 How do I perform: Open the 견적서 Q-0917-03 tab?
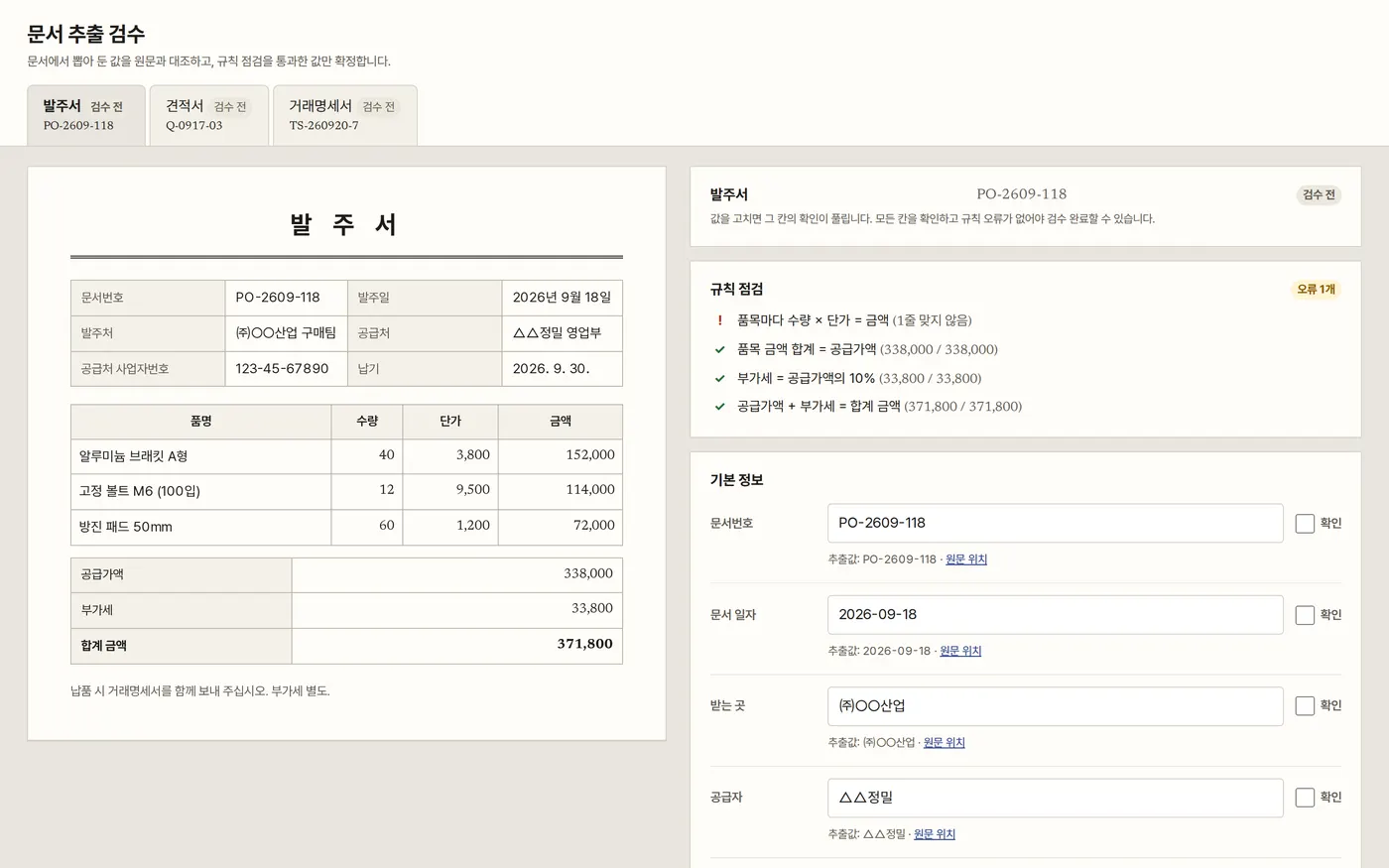pyautogui.click(x=209, y=115)
